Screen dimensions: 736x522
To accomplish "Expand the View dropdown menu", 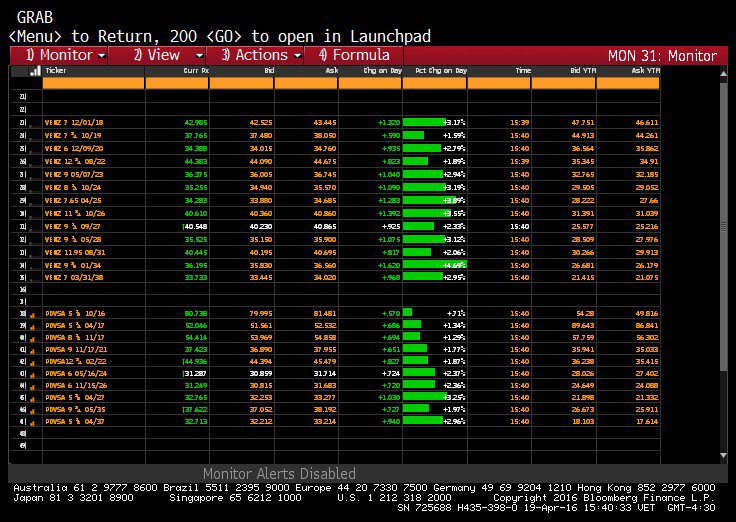I will pos(164,55).
